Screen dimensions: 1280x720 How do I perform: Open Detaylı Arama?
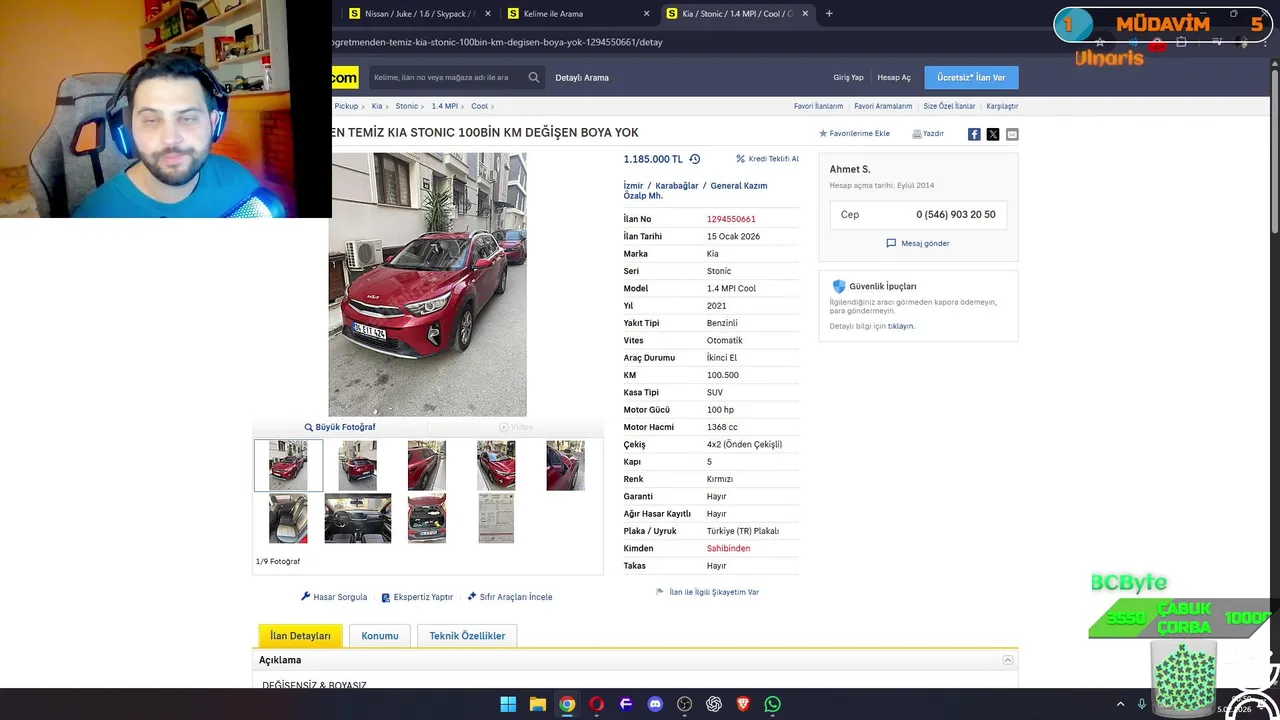click(x=582, y=77)
